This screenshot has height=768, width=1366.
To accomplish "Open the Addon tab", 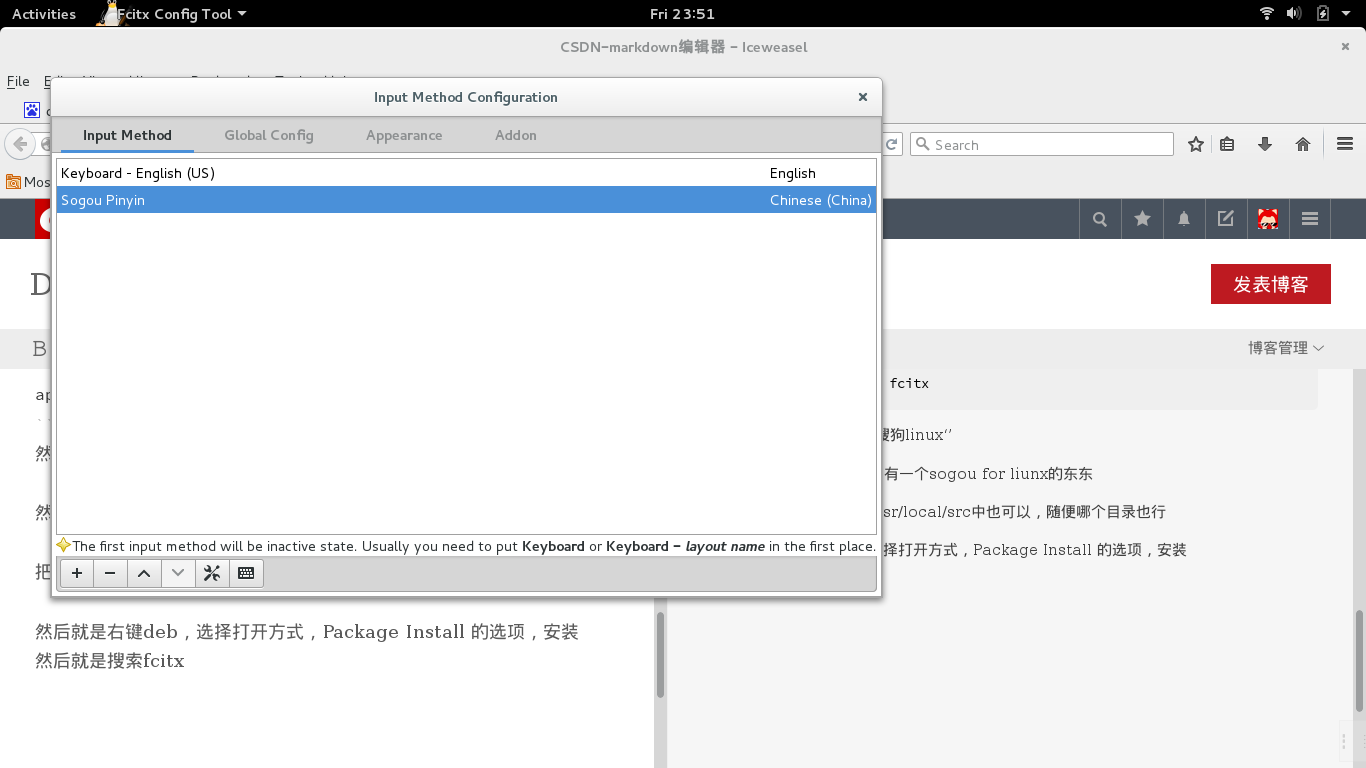I will pyautogui.click(x=516, y=135).
